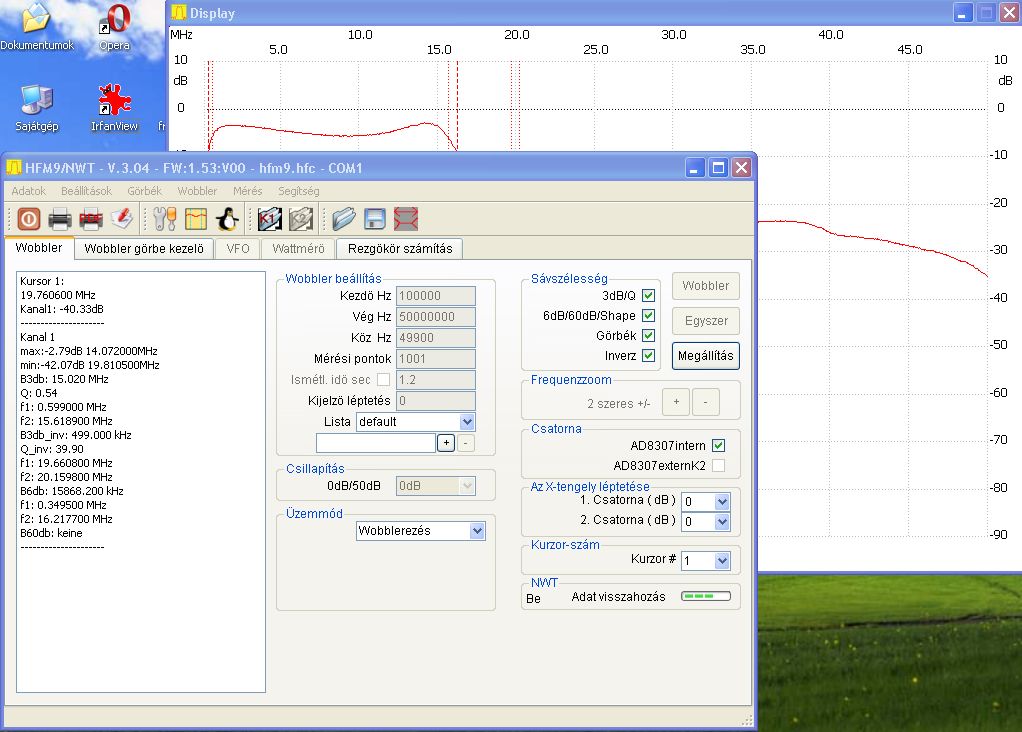Click the printer icon in toolbar
The width and height of the screenshot is (1022, 732).
click(x=60, y=218)
